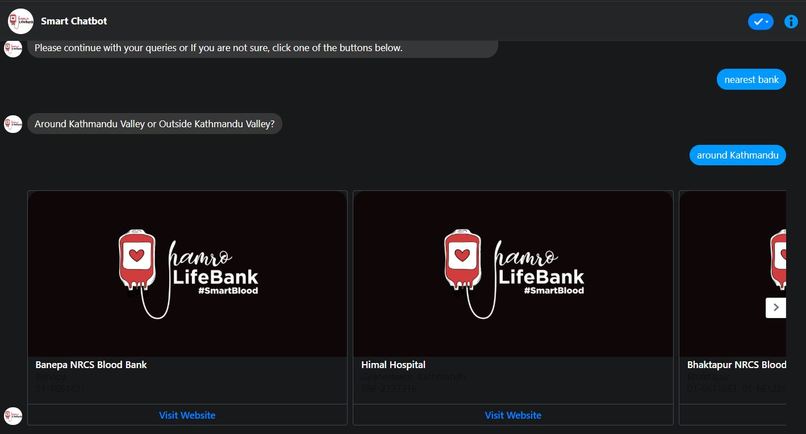Viewport: 806px width, 434px height.
Task: Open the Smart Chatbot profile picture in header
Action: 21,21
